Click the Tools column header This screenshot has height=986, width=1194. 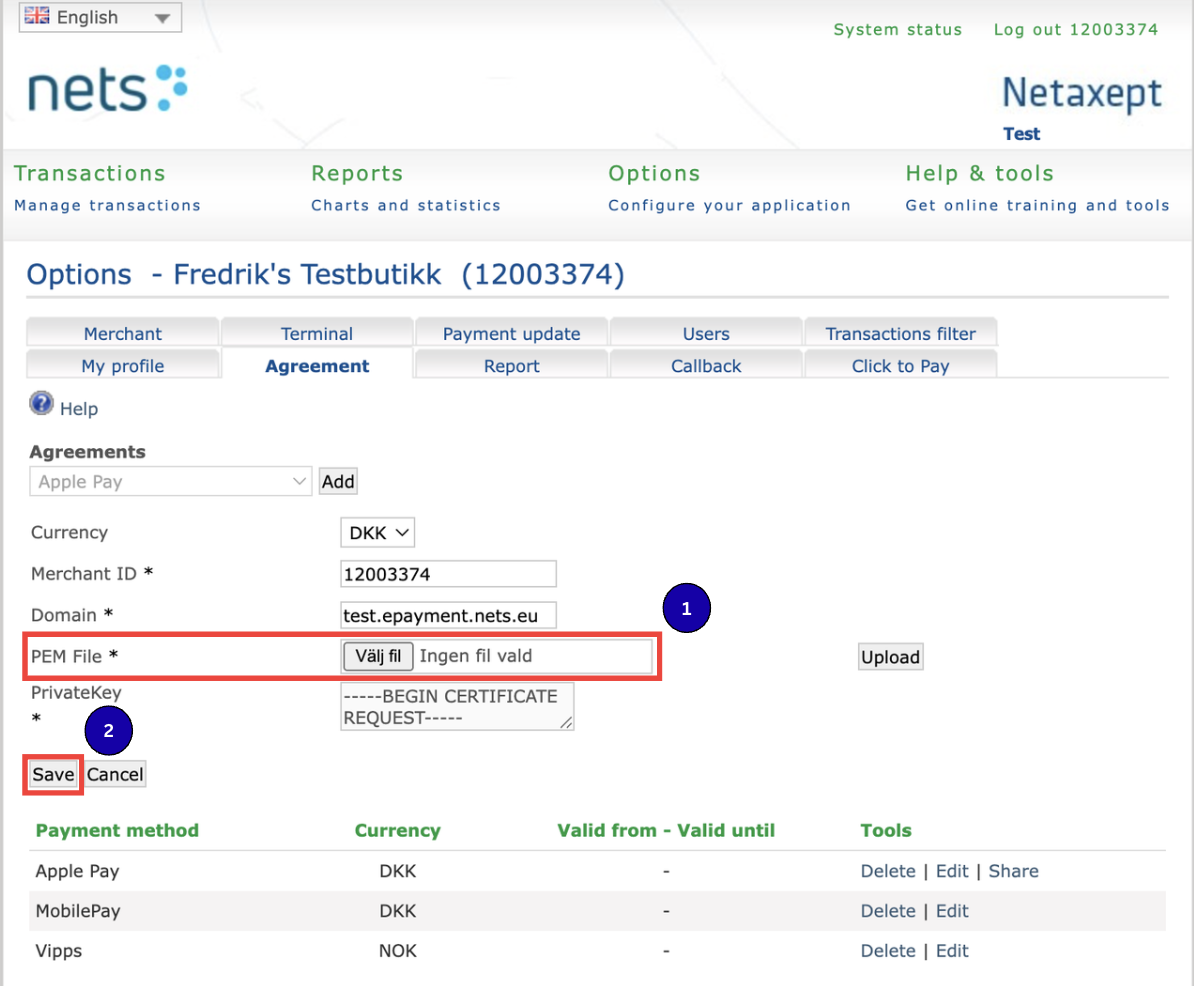pyautogui.click(x=886, y=831)
